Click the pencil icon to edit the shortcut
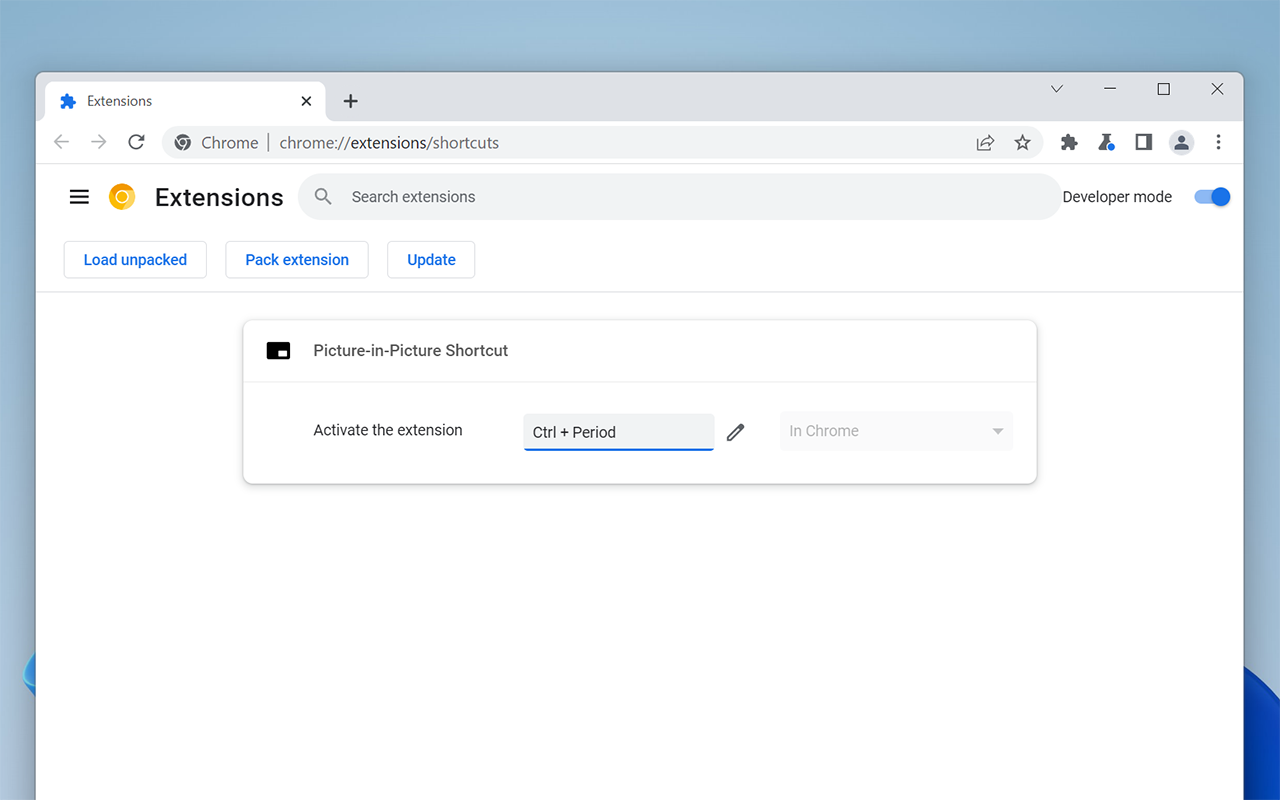The width and height of the screenshot is (1280, 800). (735, 431)
